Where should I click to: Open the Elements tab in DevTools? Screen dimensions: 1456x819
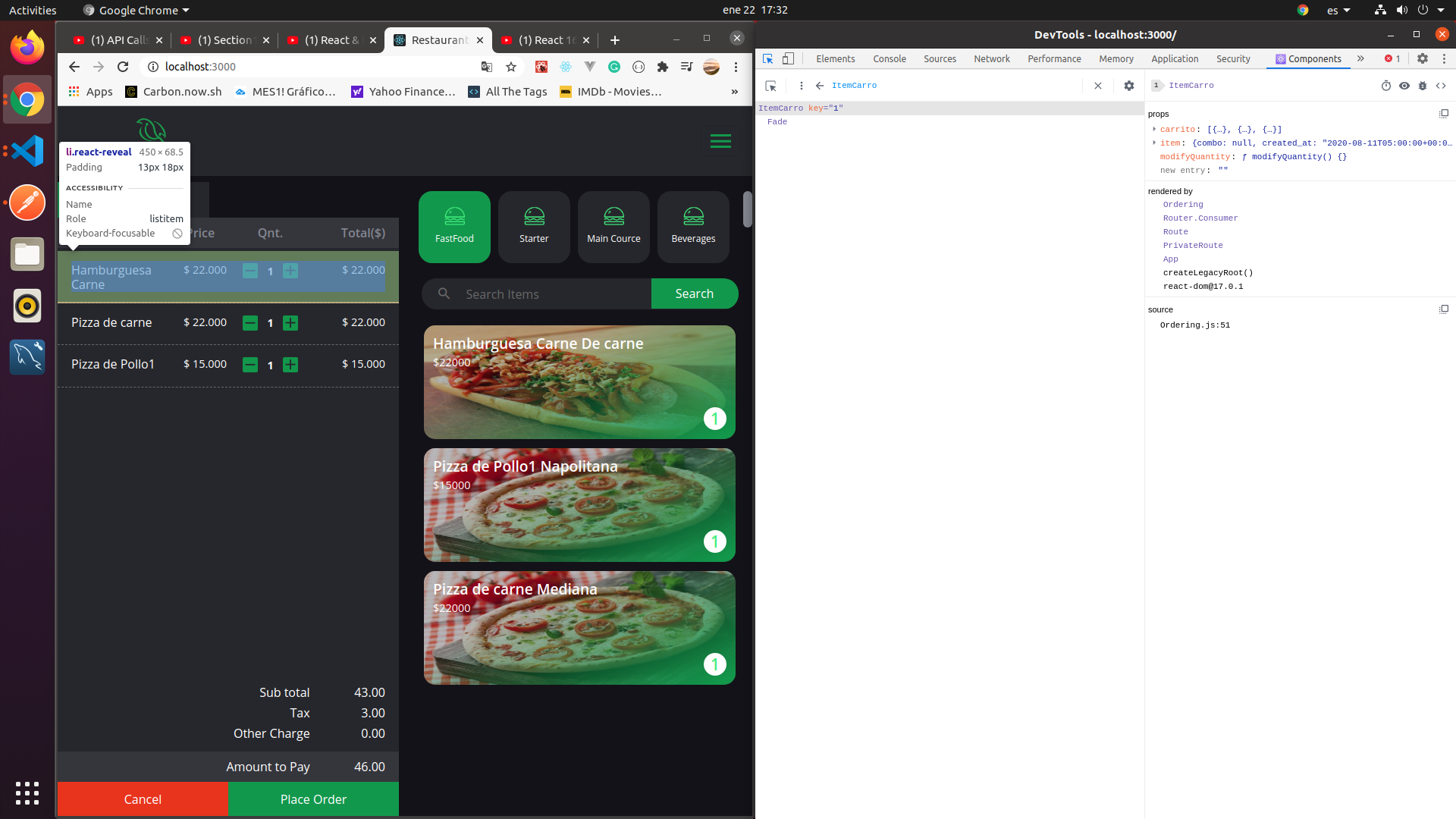pyautogui.click(x=835, y=58)
